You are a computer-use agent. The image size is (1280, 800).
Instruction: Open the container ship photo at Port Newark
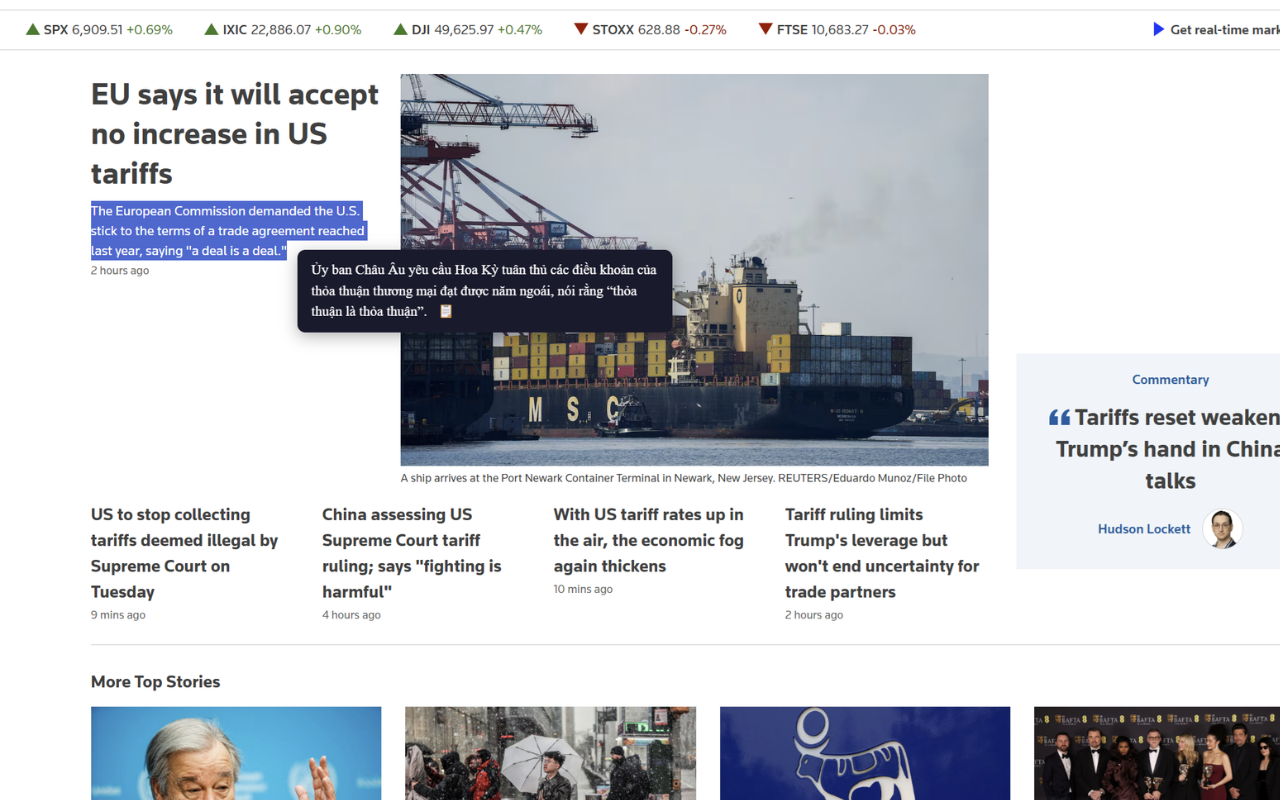click(694, 270)
